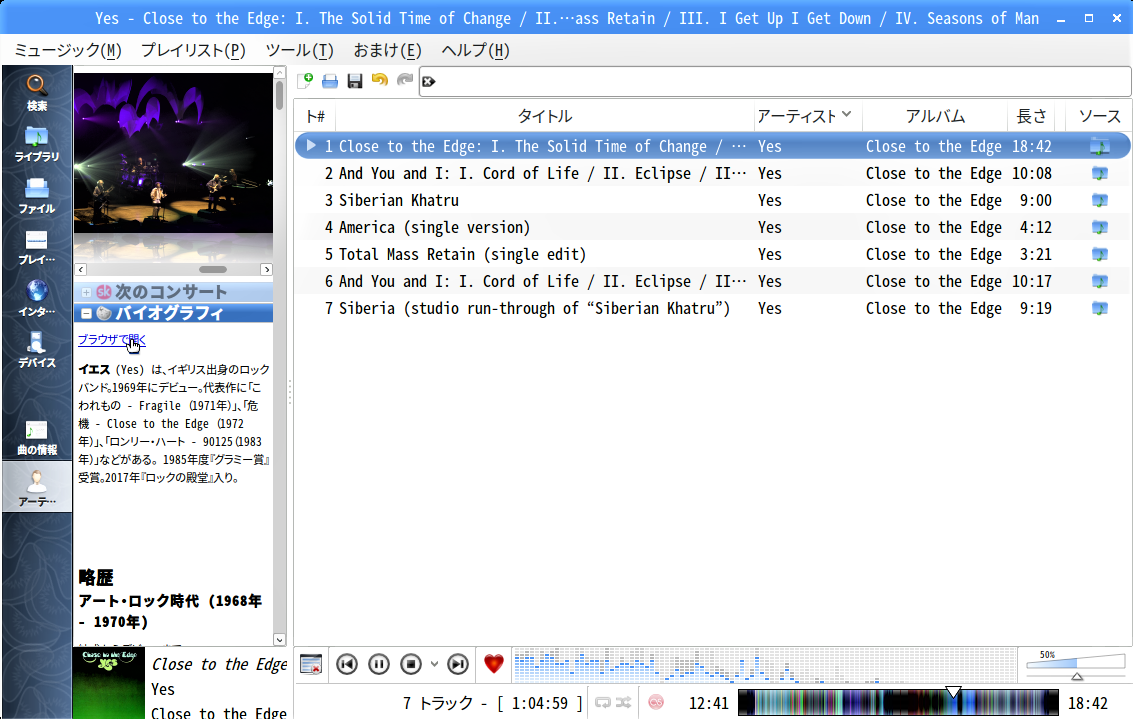Undo the last playlist change
Screen dimensions: 1133x719
379,81
